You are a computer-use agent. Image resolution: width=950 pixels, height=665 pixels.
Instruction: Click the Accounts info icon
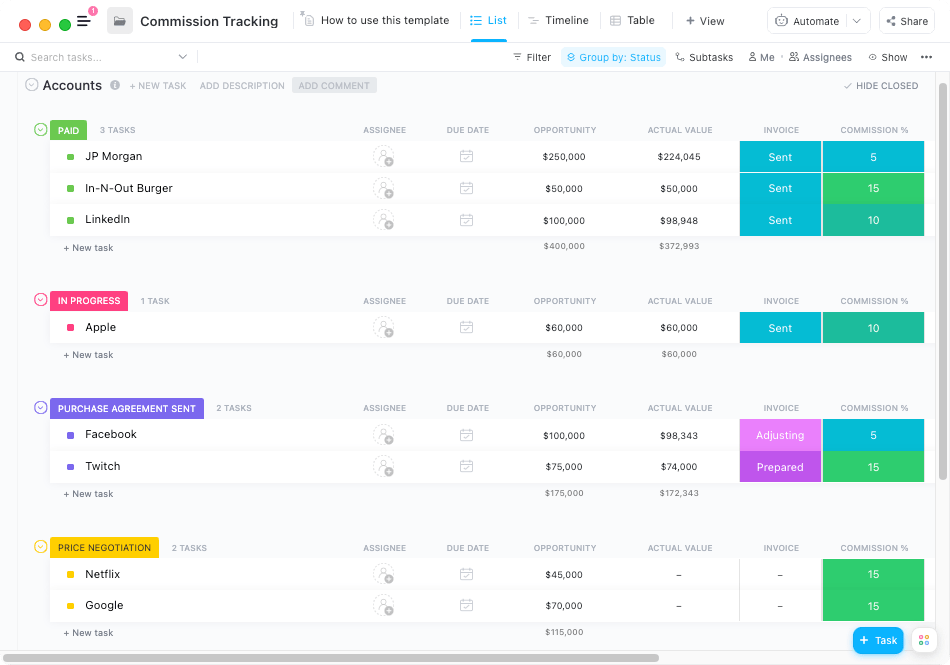(115, 86)
